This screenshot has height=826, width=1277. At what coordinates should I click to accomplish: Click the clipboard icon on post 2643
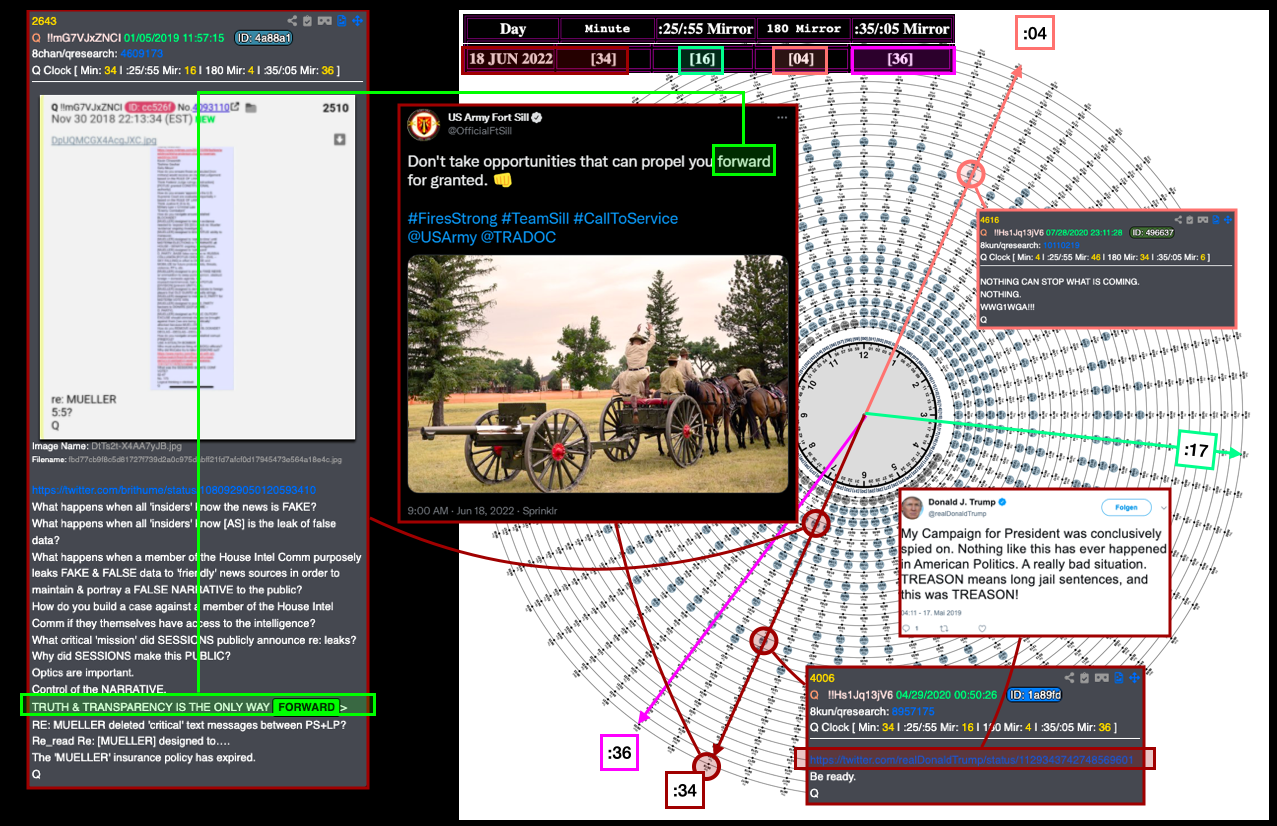308,20
